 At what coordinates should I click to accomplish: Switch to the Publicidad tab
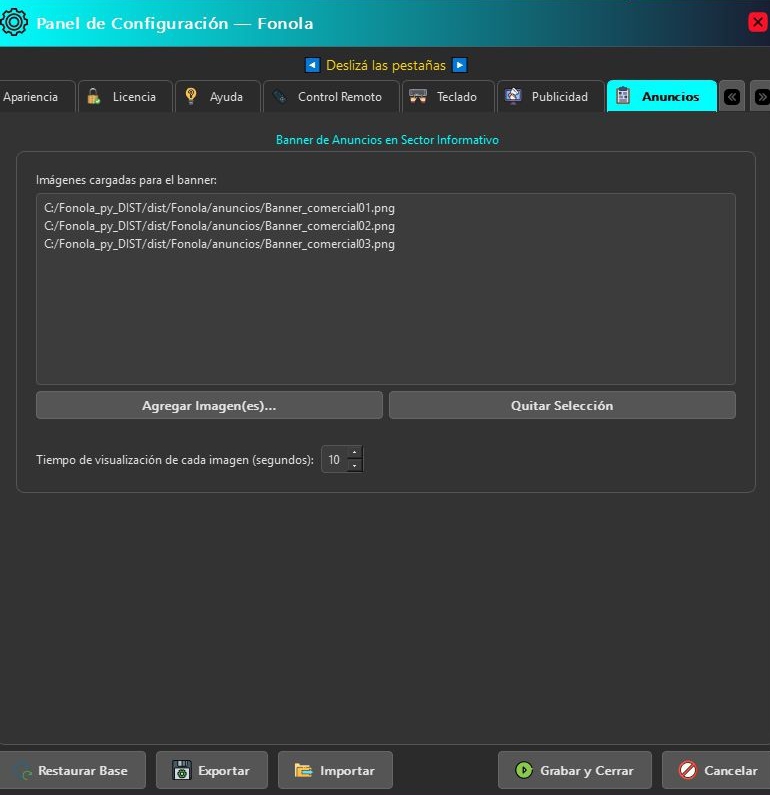tap(551, 96)
